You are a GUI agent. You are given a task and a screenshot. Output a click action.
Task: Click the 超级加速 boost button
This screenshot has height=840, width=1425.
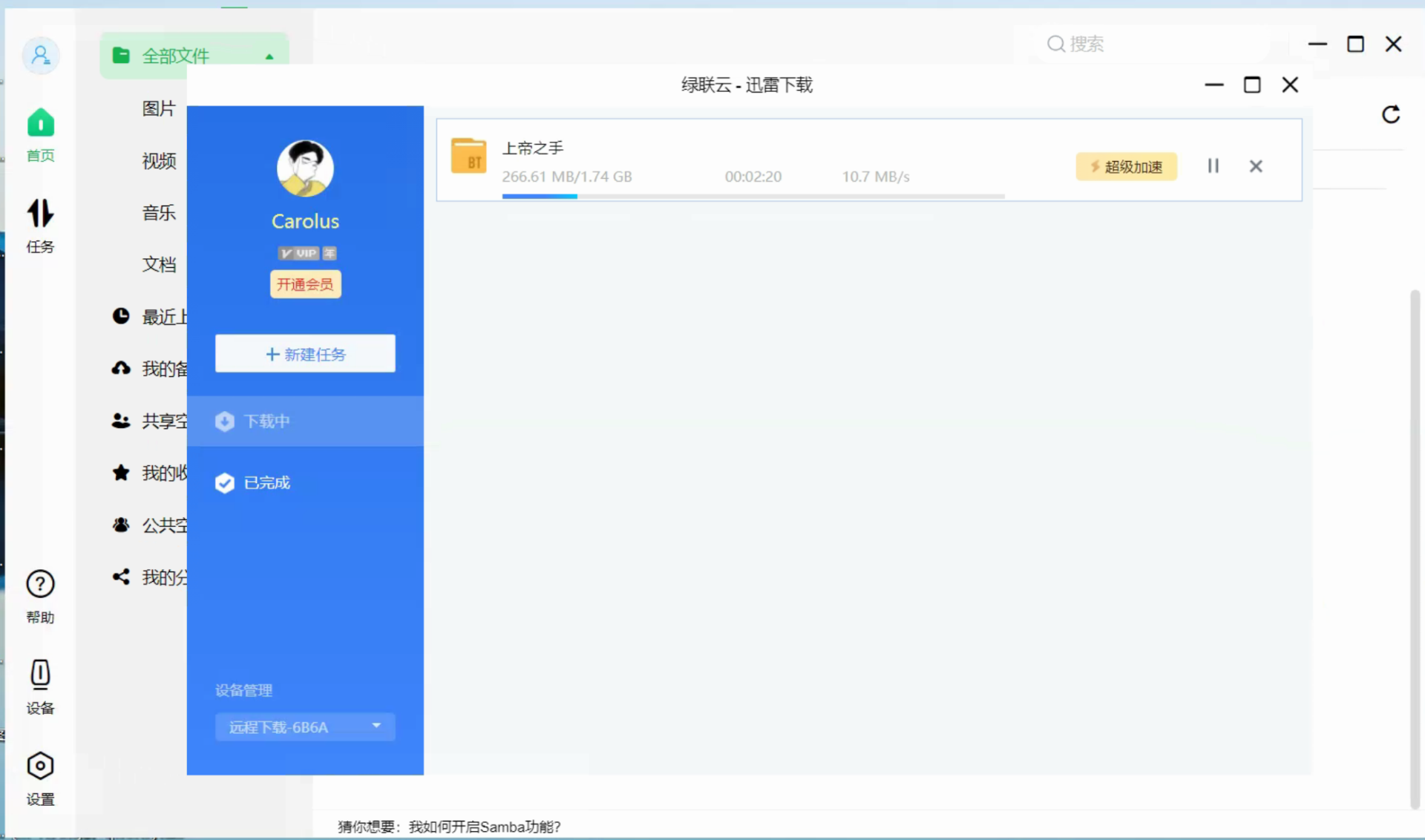pyautogui.click(x=1126, y=166)
